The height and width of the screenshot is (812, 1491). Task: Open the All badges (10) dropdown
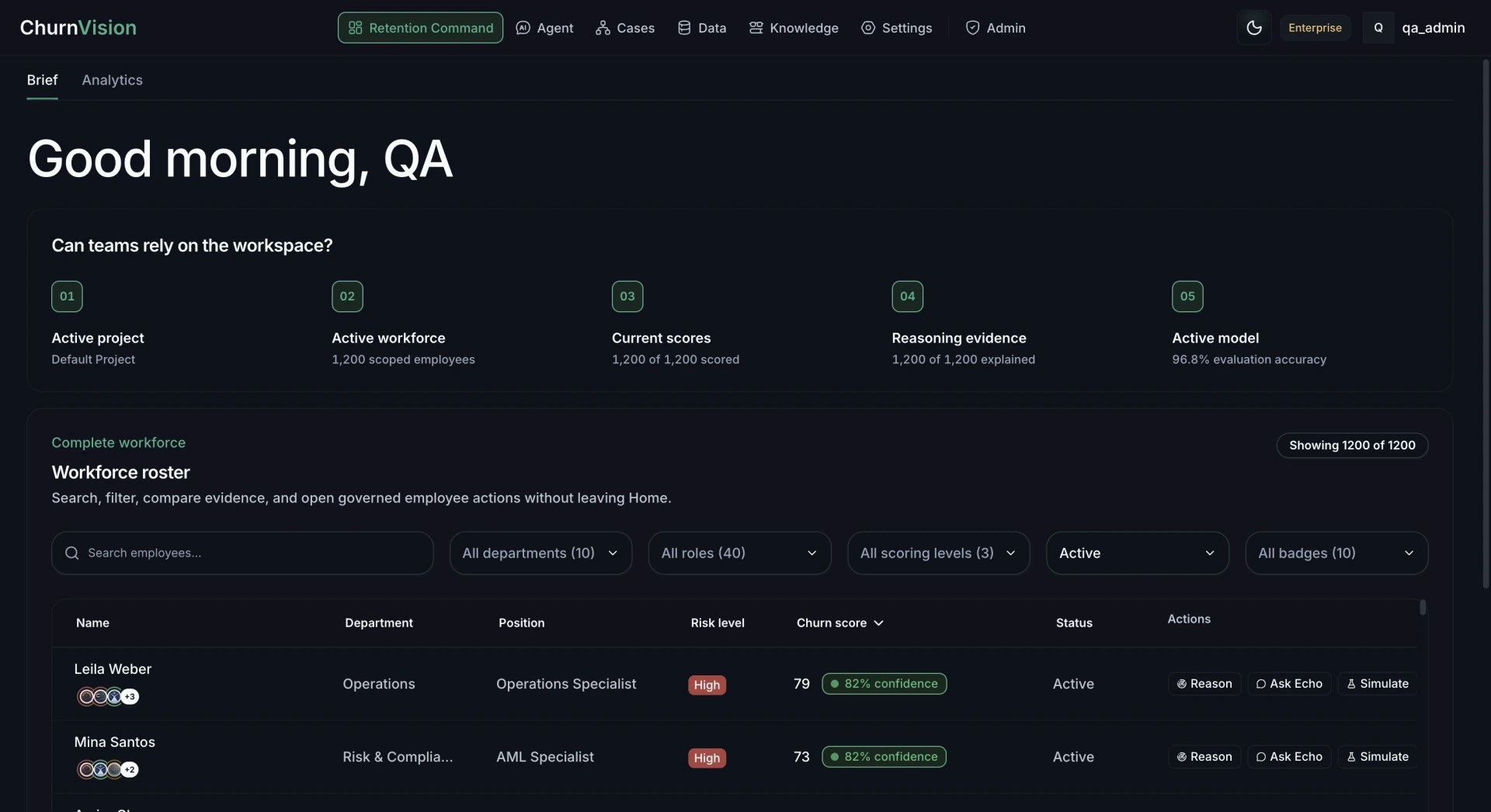pyautogui.click(x=1336, y=553)
